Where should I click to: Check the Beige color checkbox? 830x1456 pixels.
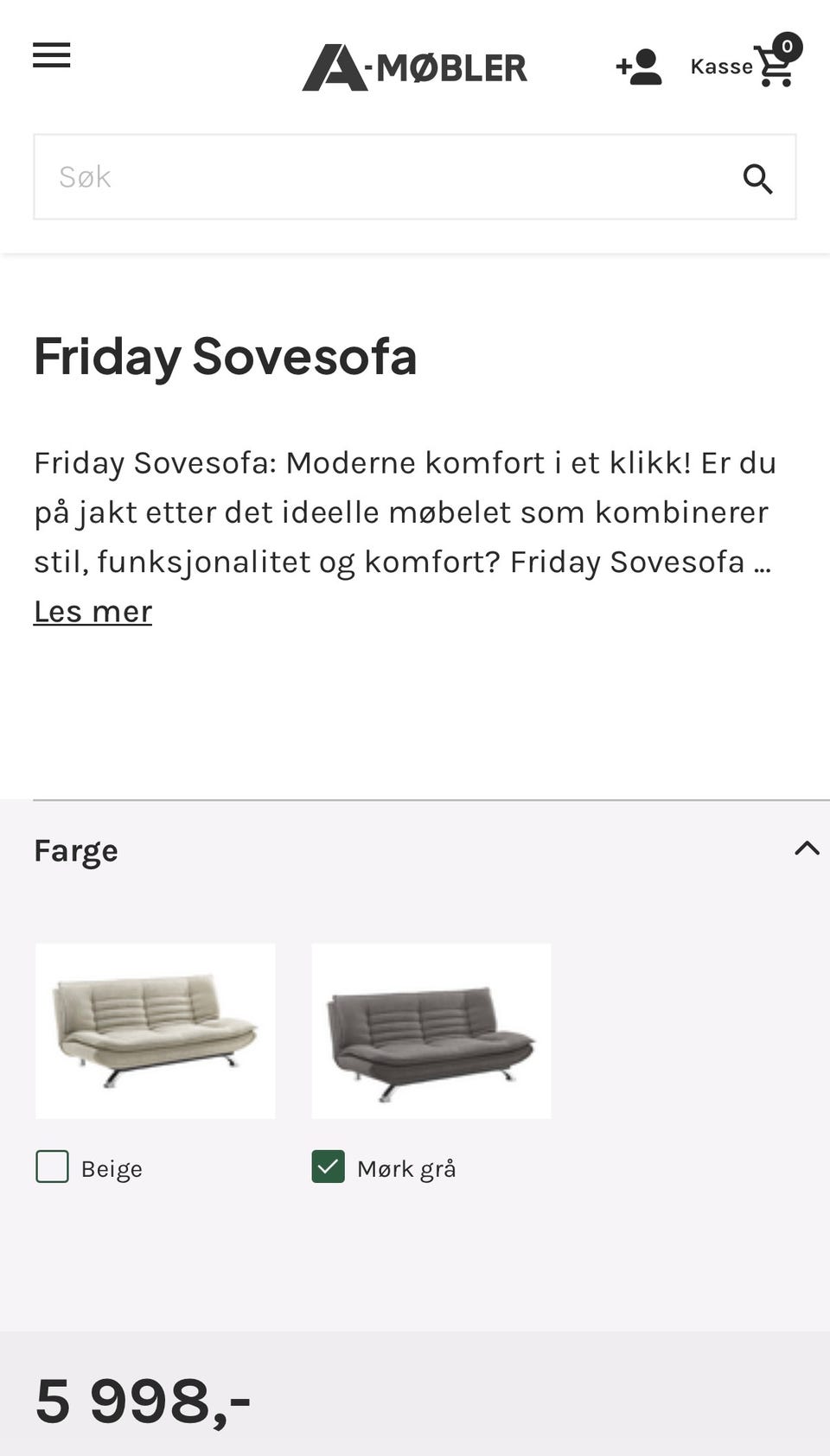pos(52,1167)
